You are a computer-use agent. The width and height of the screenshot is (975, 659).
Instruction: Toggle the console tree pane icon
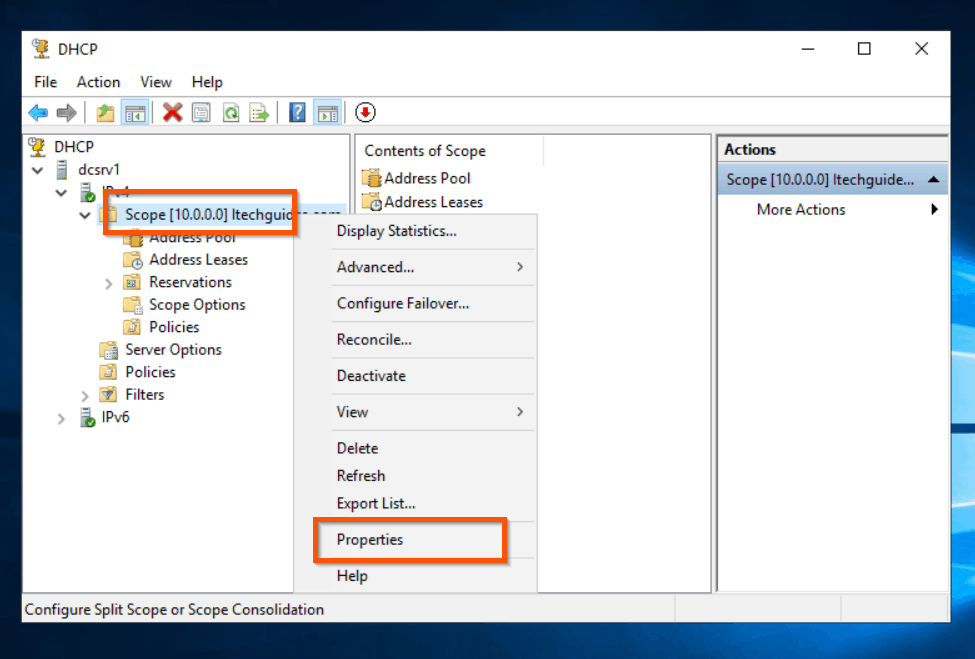pos(133,112)
